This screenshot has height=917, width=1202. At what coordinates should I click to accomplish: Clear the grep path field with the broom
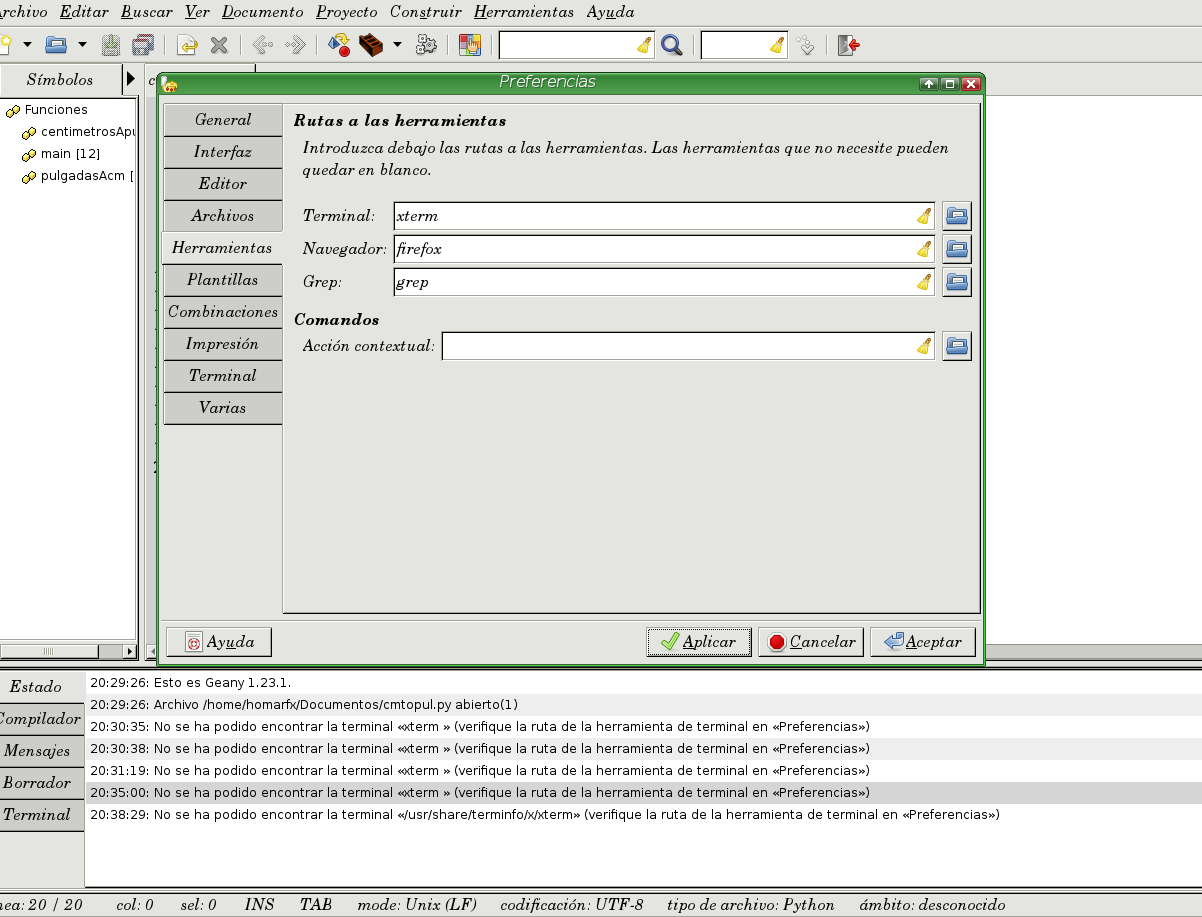(924, 282)
